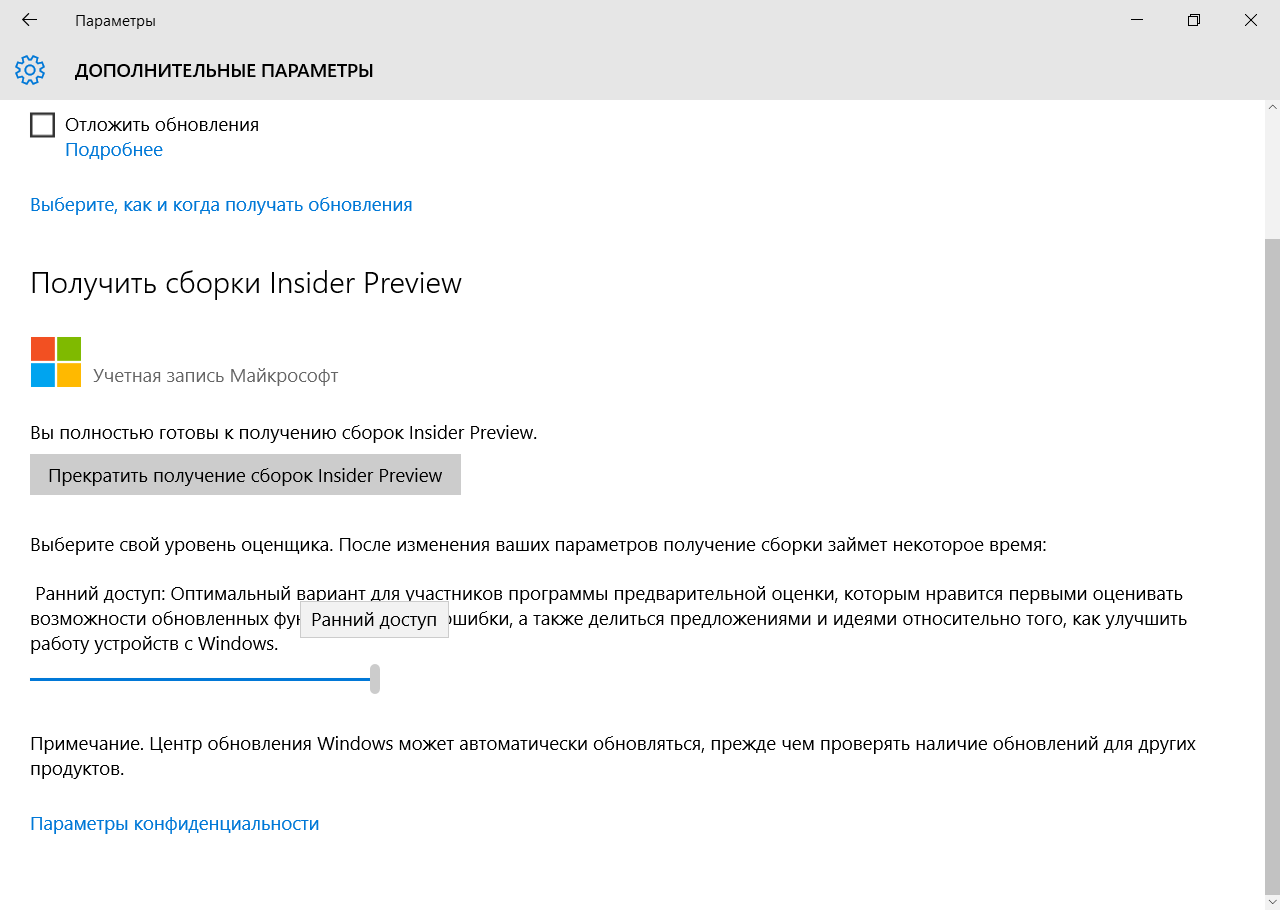Minimize the Параметры window
This screenshot has width=1280, height=910.
click(1137, 20)
